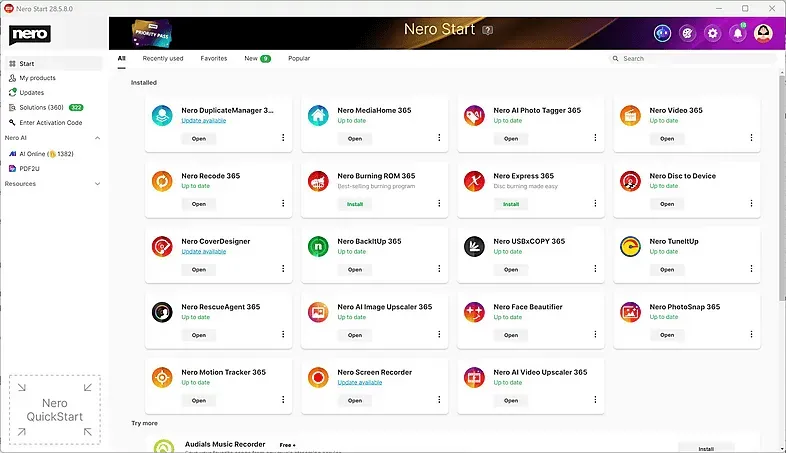Click the Nero USBxCOPY 365 icon
Image resolution: width=786 pixels, height=453 pixels.
[474, 247]
